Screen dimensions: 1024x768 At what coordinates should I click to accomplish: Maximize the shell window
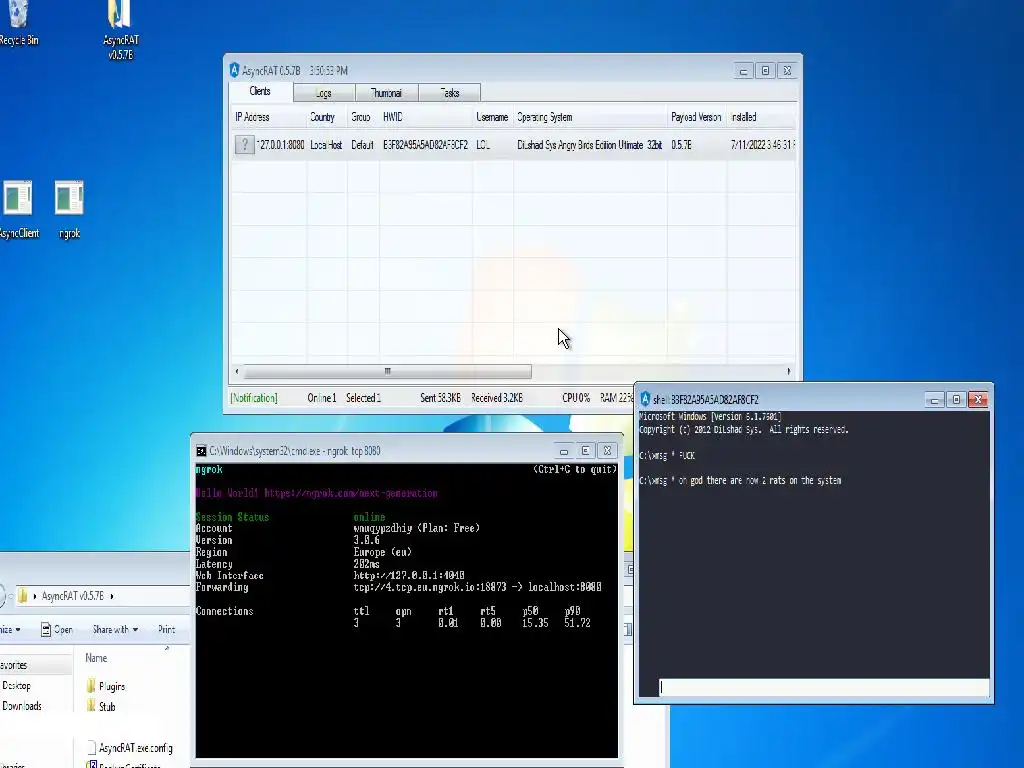click(x=956, y=400)
